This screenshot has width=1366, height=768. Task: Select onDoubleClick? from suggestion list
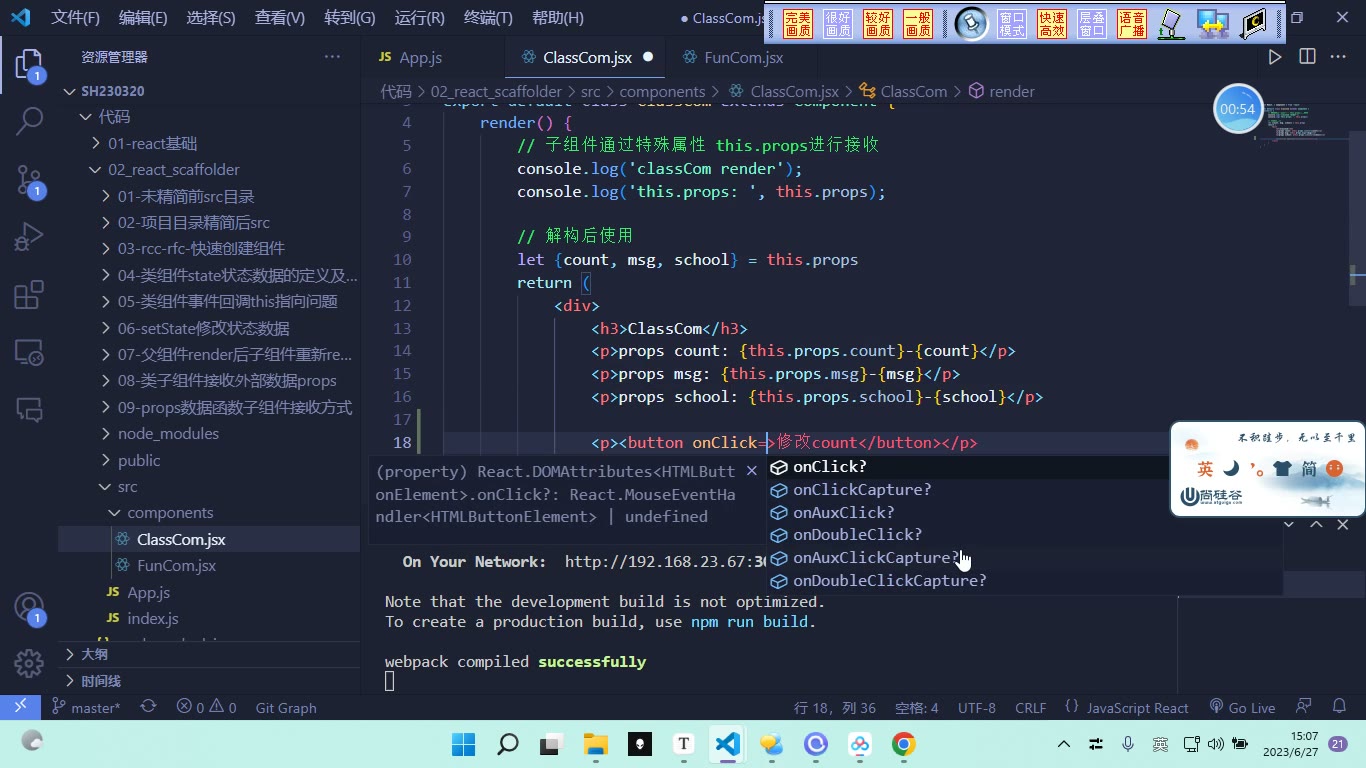857,535
